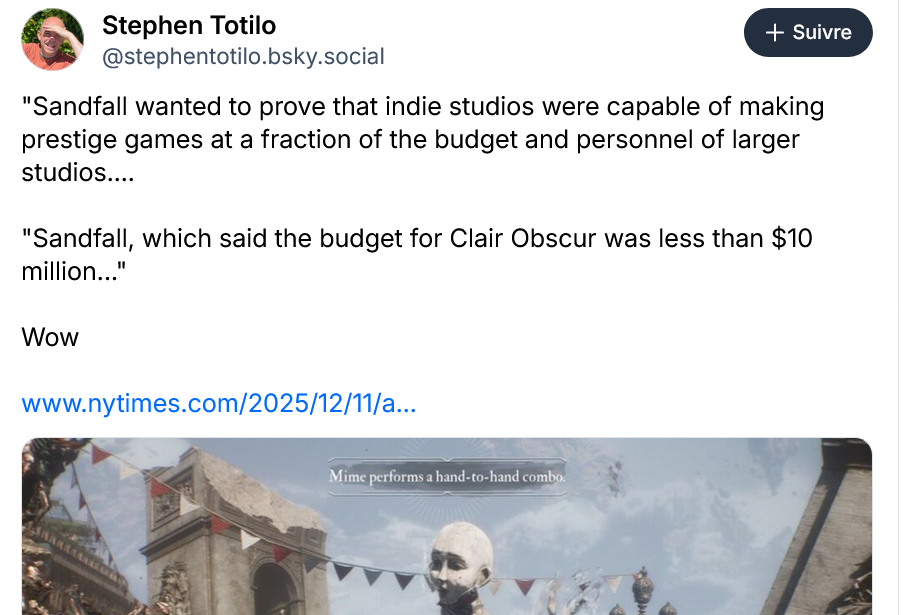Click the @stephentotilo.bsky.social handle
903x615 pixels.
pos(243,56)
